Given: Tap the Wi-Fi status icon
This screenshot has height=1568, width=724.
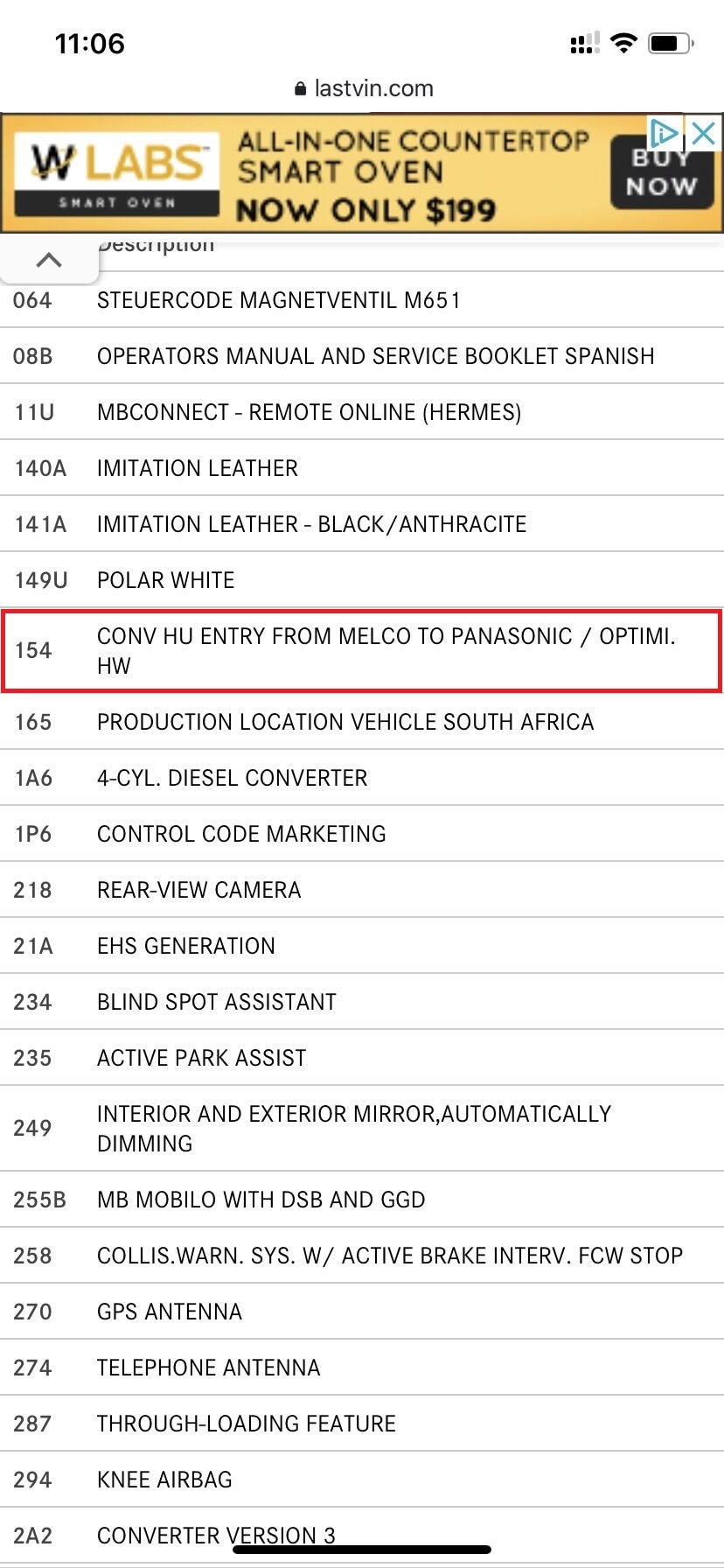Looking at the screenshot, I should click(x=623, y=43).
